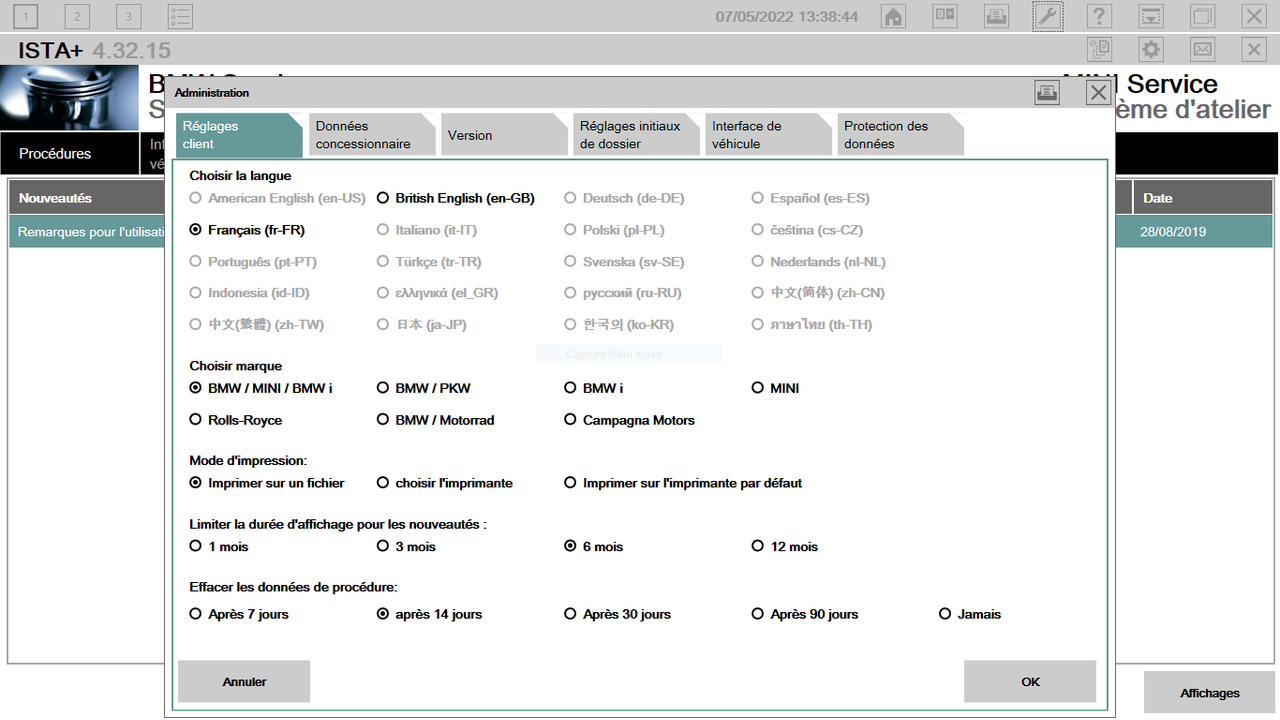Open the operations list icon
1280x720 pixels.
coord(180,16)
